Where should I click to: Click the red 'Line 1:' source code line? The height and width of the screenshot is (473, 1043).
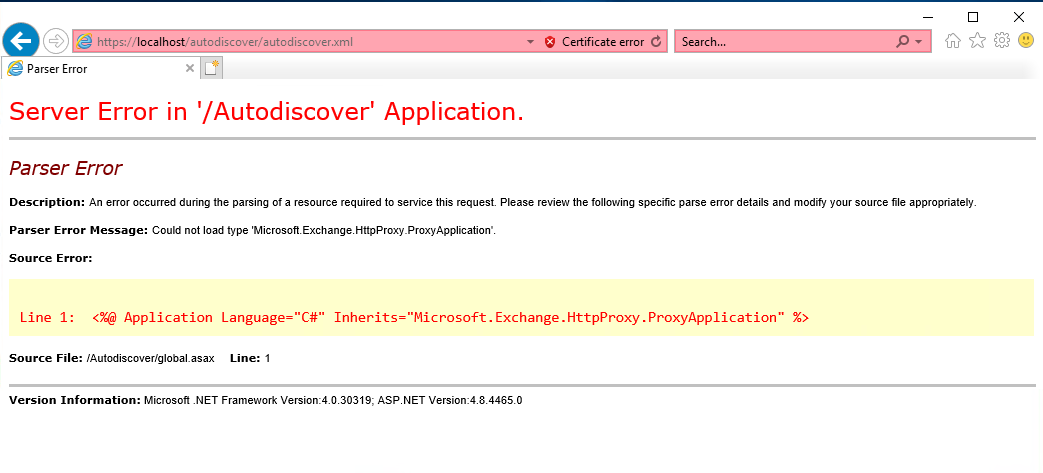click(414, 317)
